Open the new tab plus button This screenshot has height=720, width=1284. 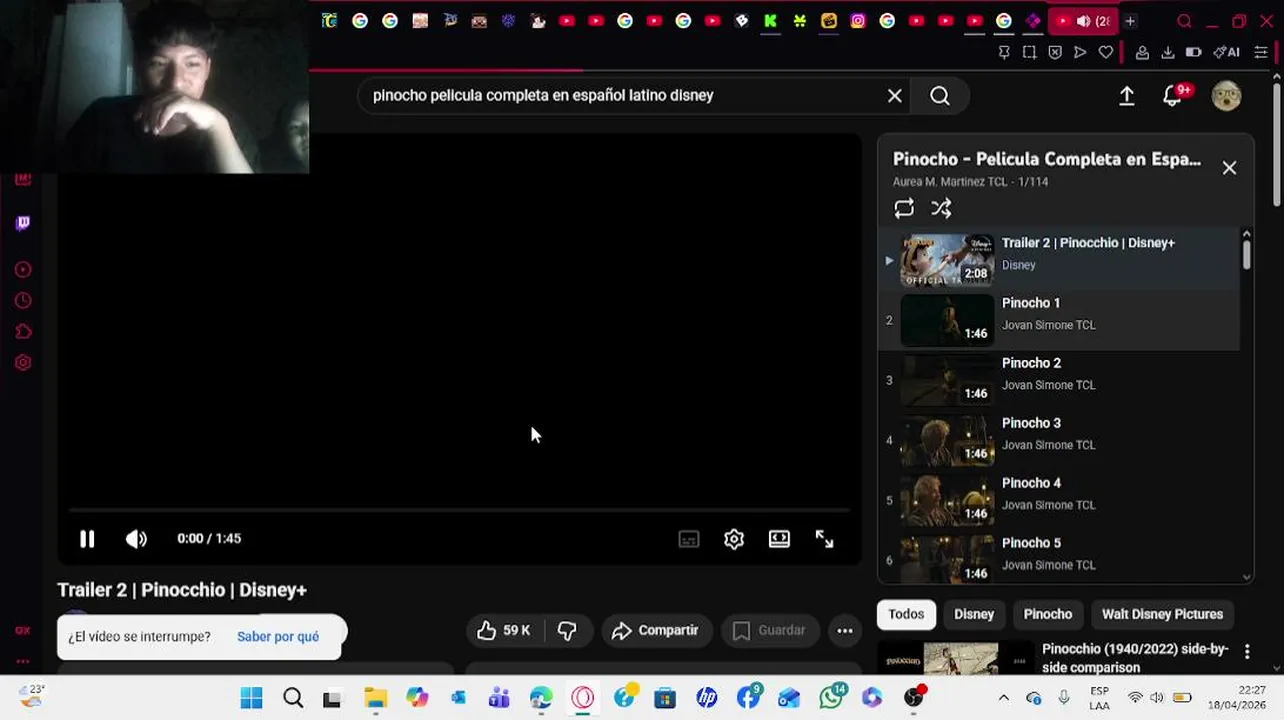coord(1130,21)
